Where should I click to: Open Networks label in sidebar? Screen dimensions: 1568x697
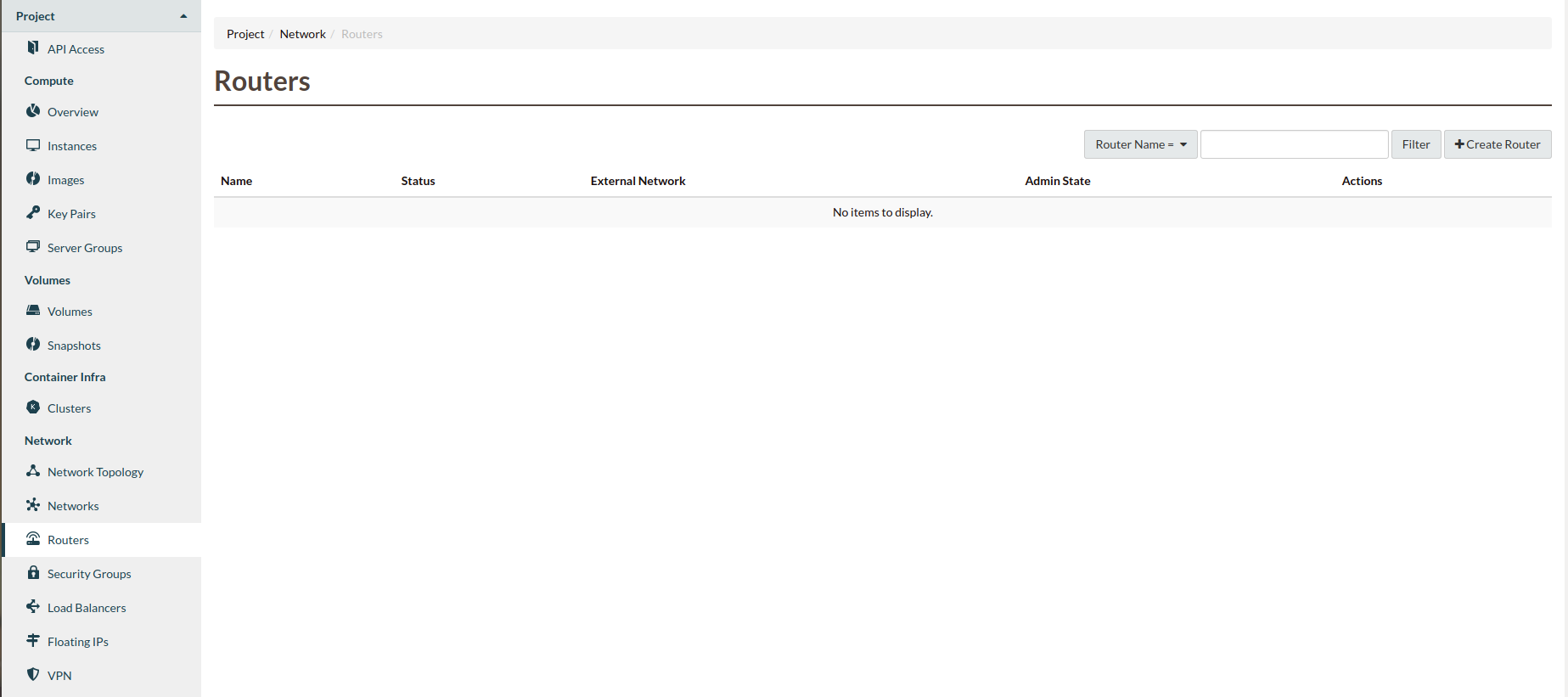tap(73, 506)
